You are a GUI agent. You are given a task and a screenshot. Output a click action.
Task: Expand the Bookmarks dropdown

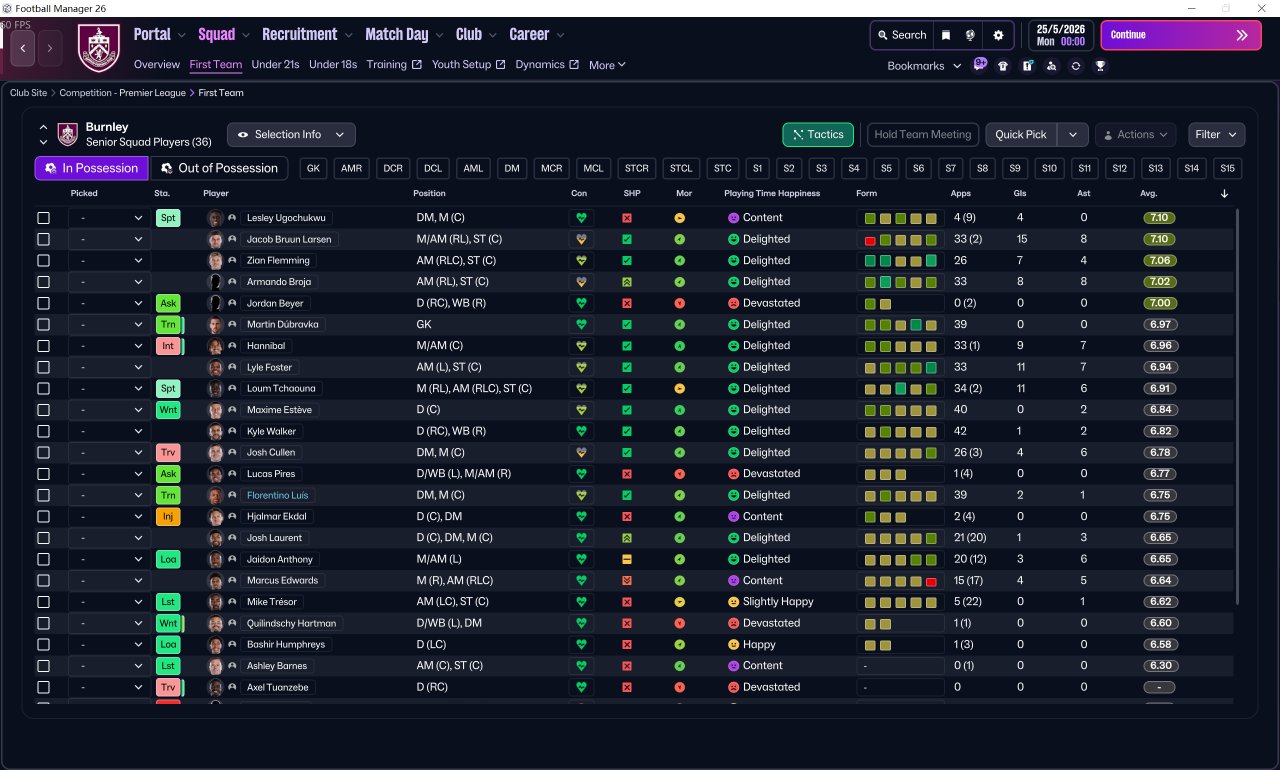[x=925, y=66]
